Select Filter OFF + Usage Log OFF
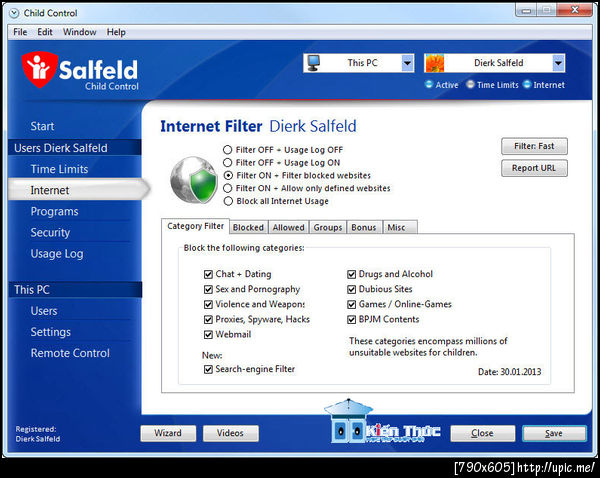The image size is (600, 478). pos(228,150)
